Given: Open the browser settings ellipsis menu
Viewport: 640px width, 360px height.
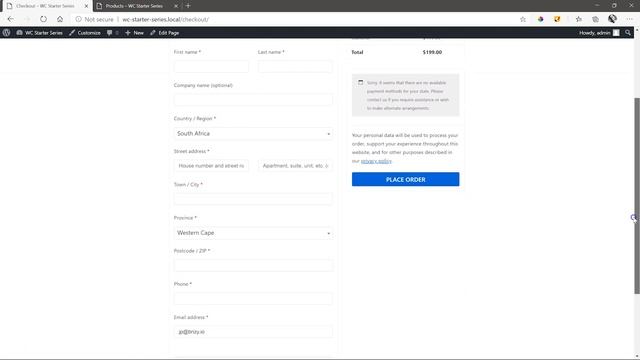Looking at the screenshot, I should coord(629,19).
